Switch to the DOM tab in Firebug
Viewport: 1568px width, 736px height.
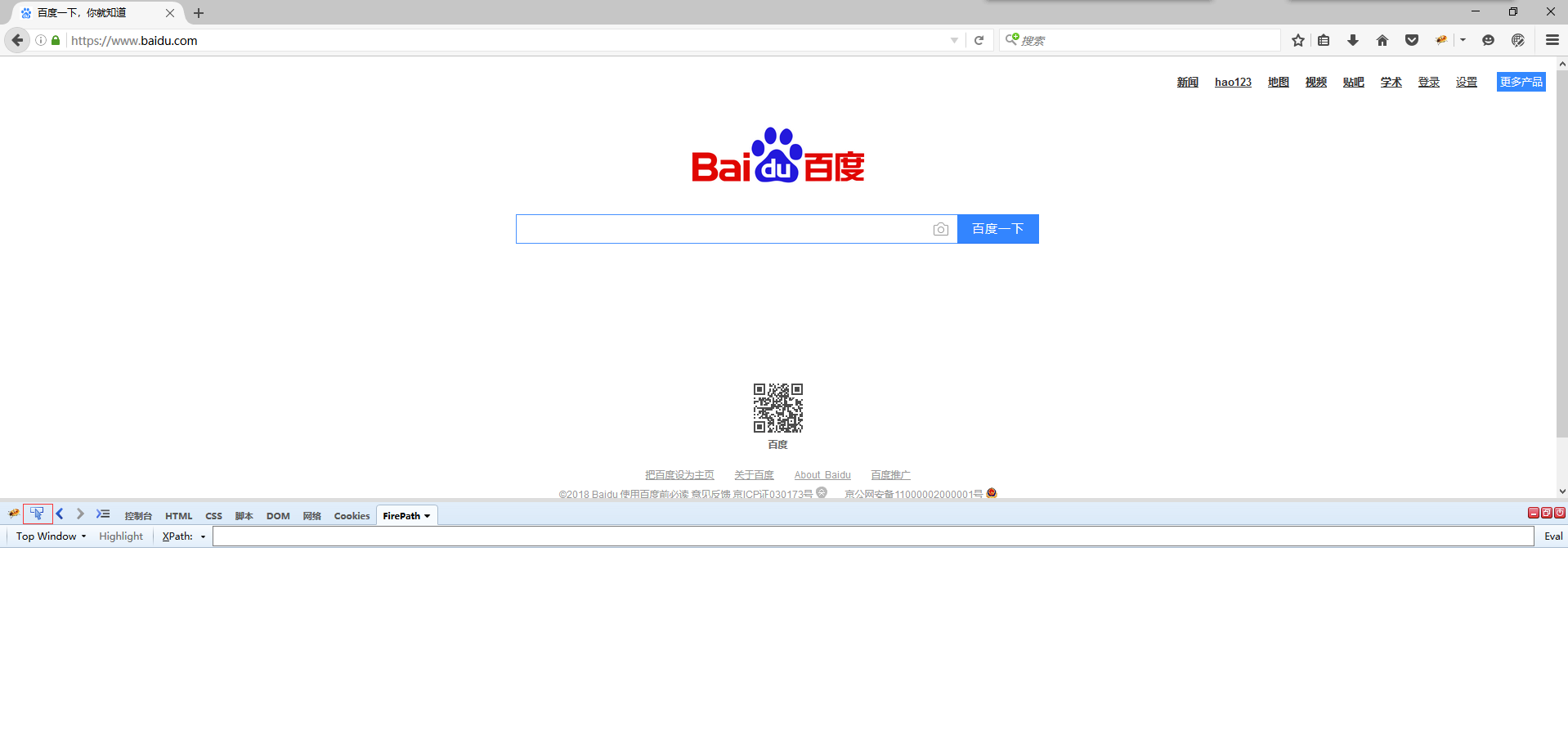pyautogui.click(x=278, y=516)
